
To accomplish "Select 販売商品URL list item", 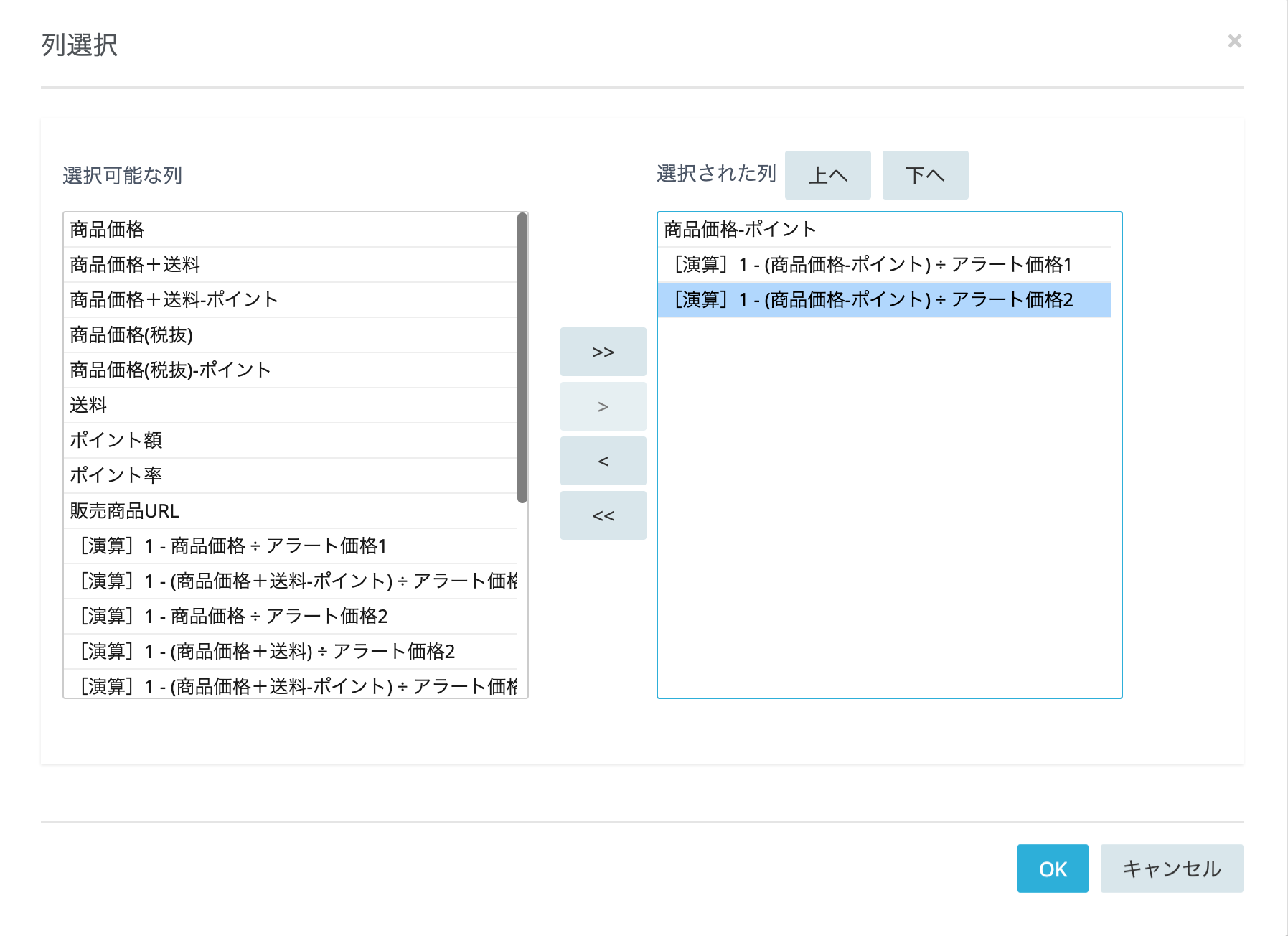I will [125, 511].
